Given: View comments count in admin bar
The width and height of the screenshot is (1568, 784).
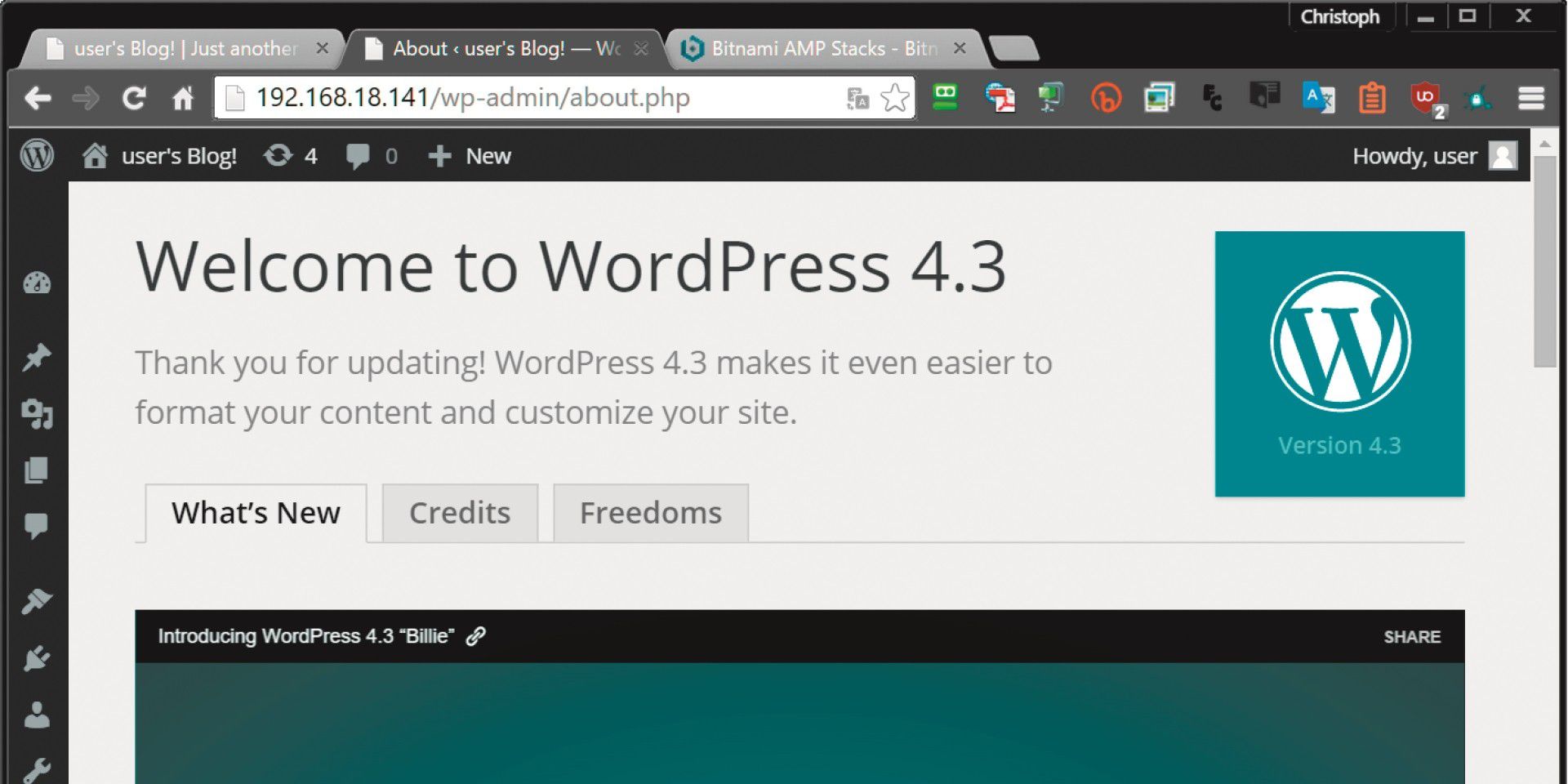Looking at the screenshot, I should (x=372, y=155).
